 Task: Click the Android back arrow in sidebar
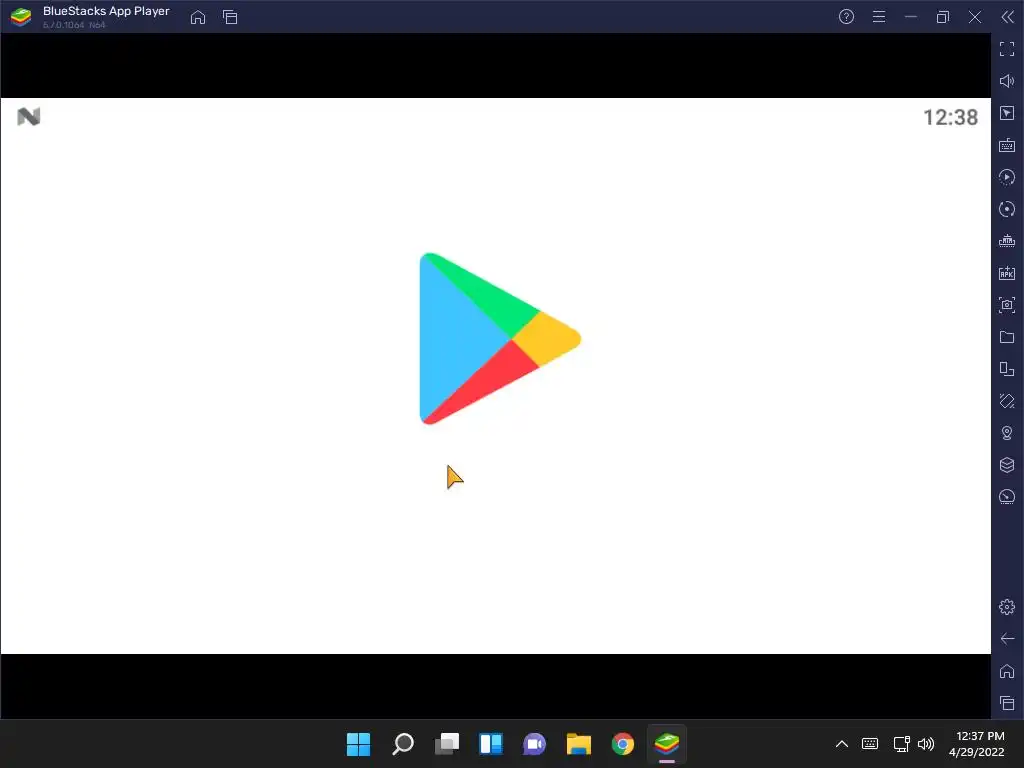(x=1007, y=639)
